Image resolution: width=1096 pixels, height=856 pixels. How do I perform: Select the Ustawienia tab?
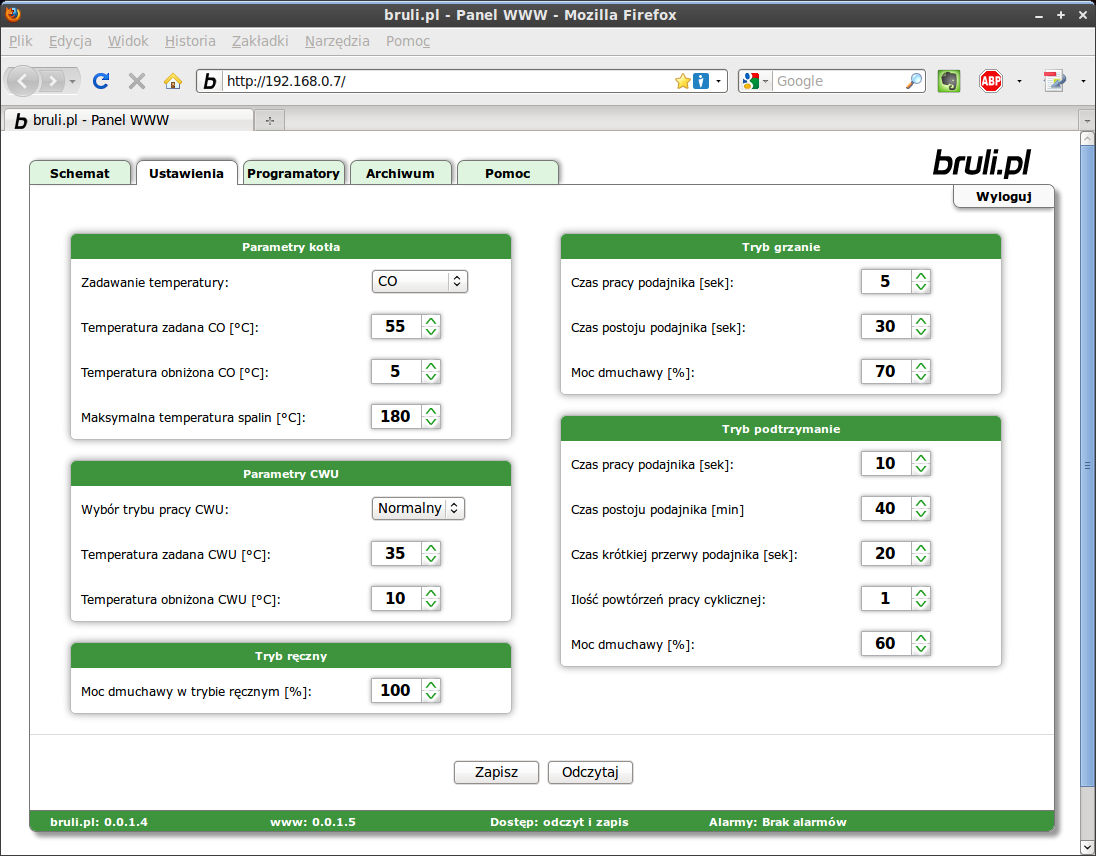[187, 173]
